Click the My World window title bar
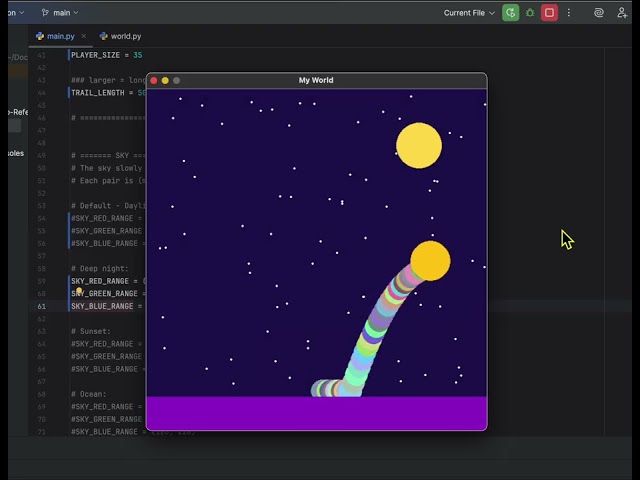 [x=316, y=80]
